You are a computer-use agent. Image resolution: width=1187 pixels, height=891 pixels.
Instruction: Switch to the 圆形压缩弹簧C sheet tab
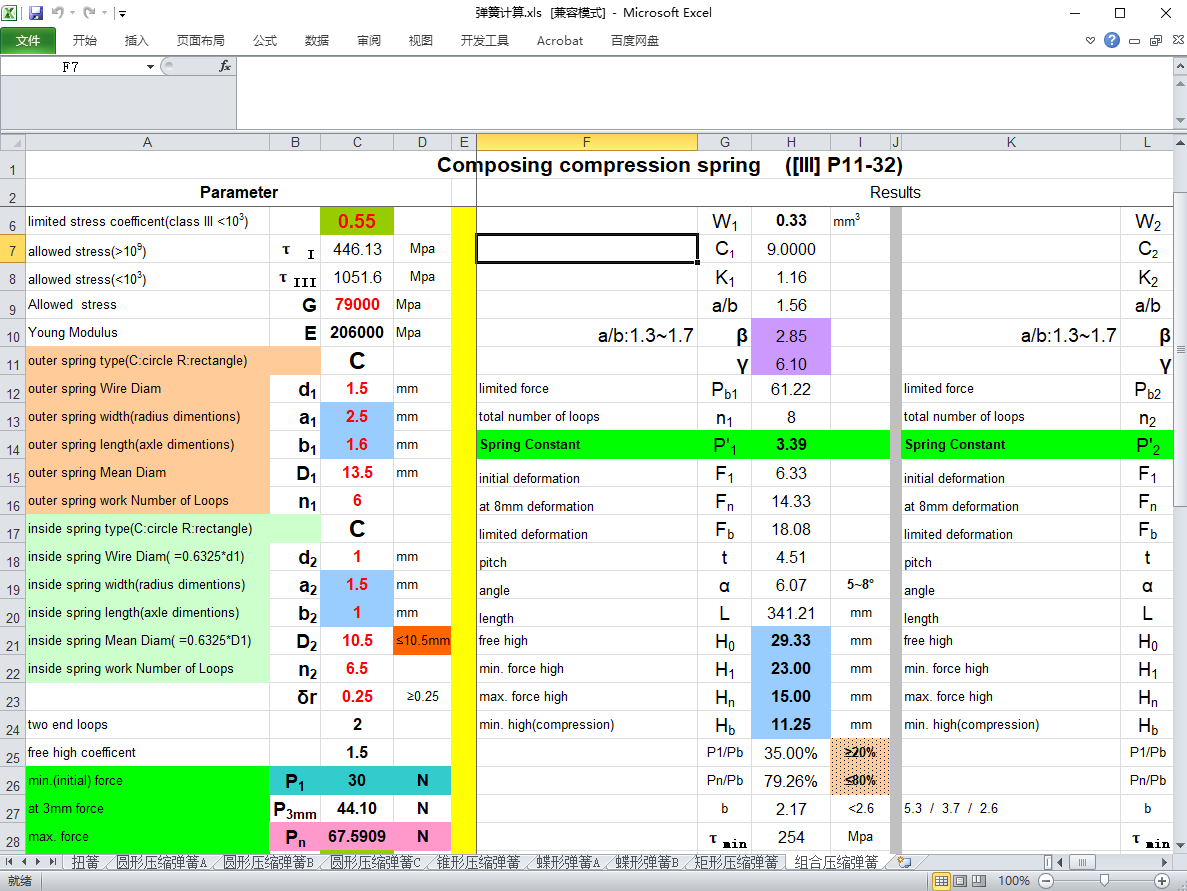375,862
